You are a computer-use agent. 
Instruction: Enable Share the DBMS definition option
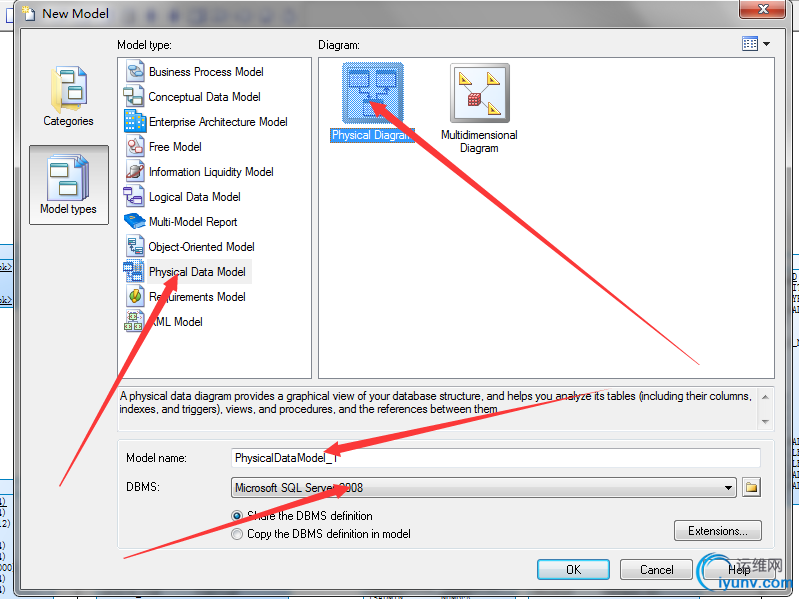tap(236, 516)
